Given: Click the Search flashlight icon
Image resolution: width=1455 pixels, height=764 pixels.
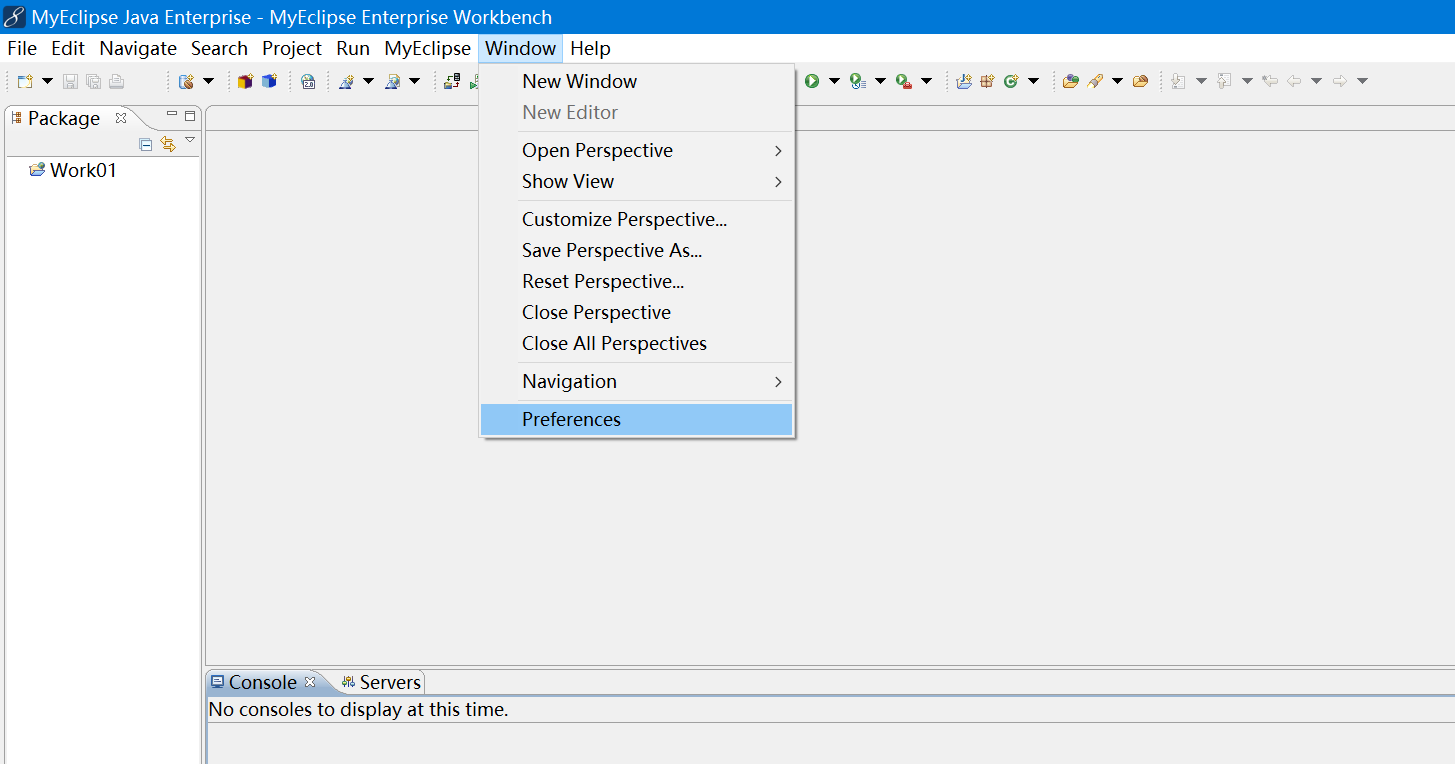Looking at the screenshot, I should pos(1095,82).
